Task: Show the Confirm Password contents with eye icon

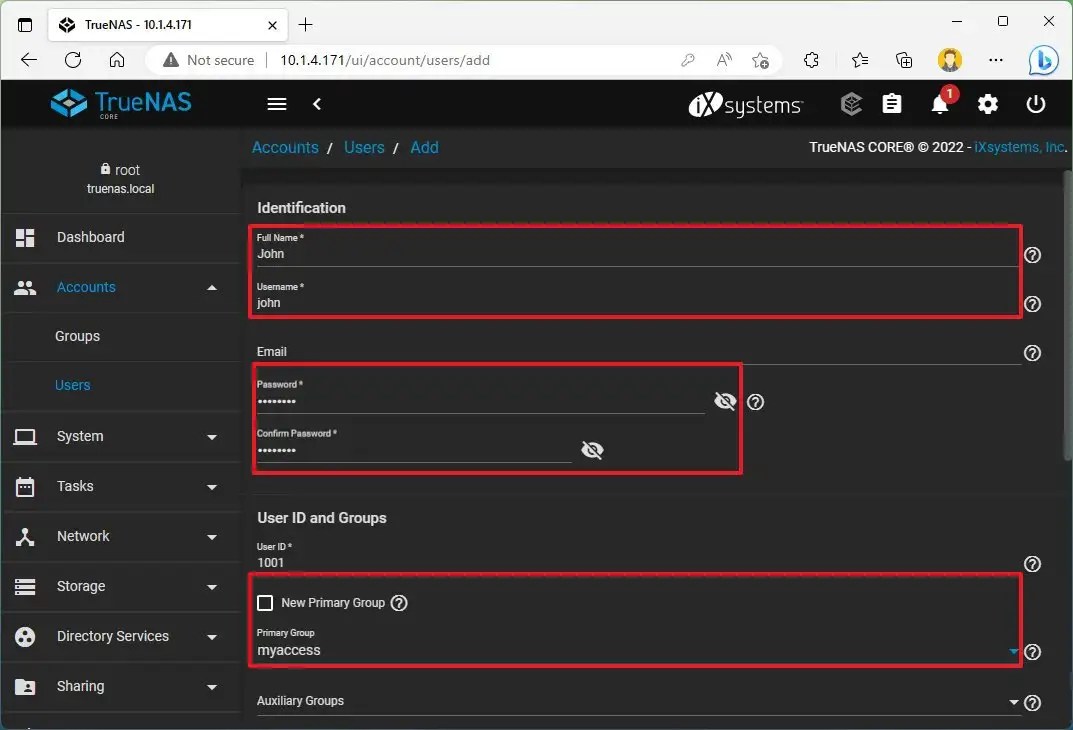Action: coord(592,449)
